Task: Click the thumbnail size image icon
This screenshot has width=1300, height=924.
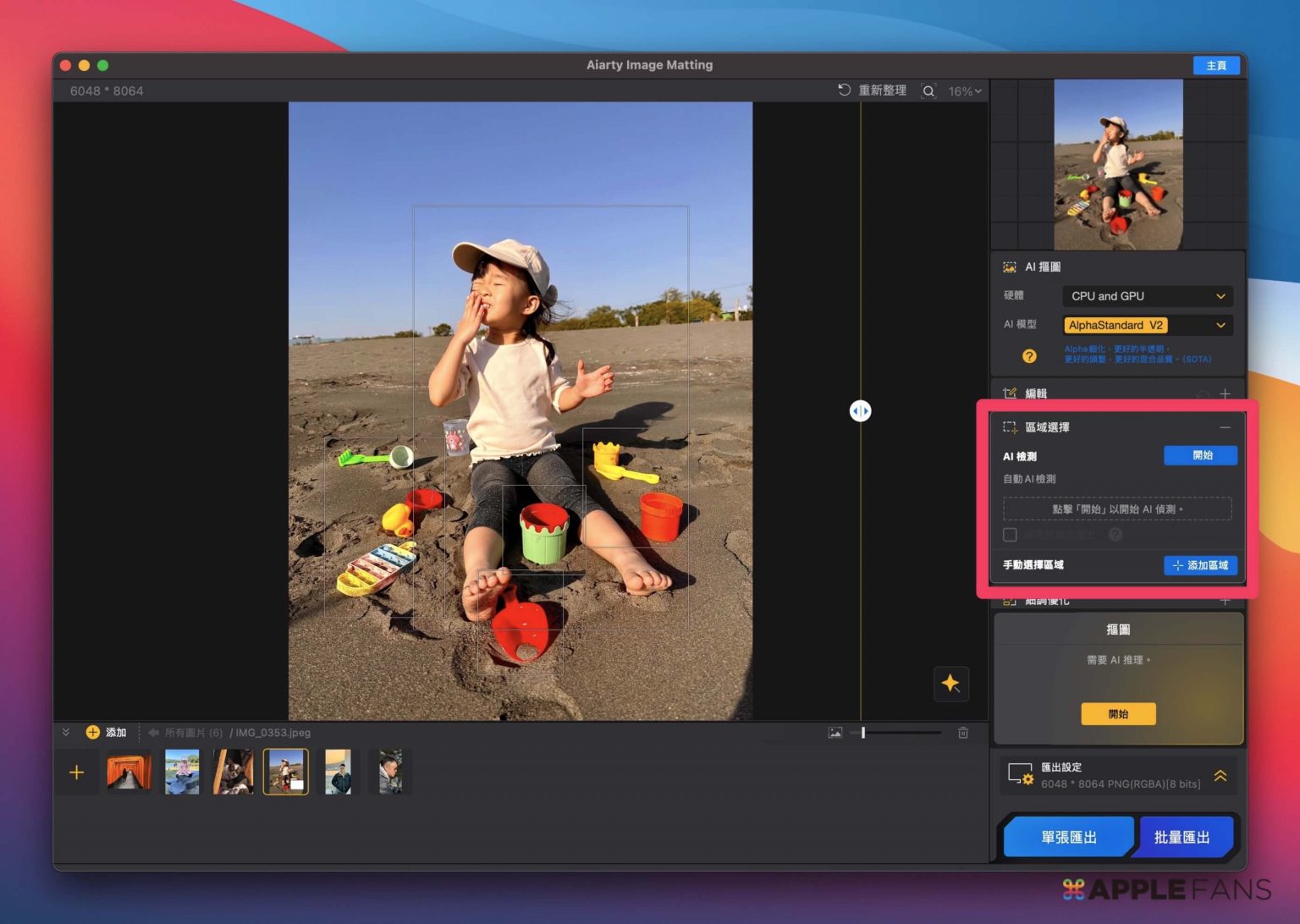Action: point(835,733)
